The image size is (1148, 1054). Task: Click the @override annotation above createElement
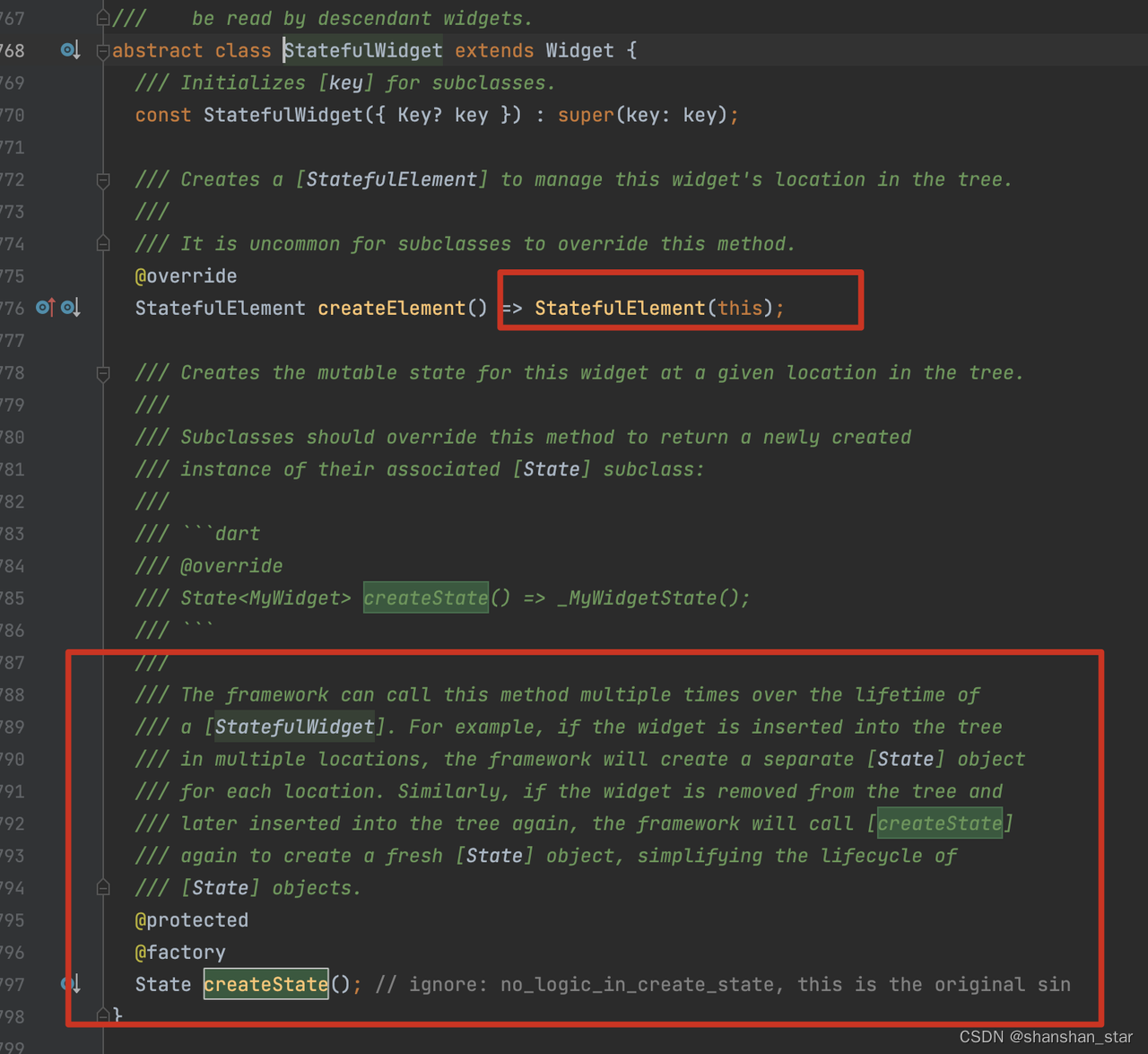pos(186,275)
